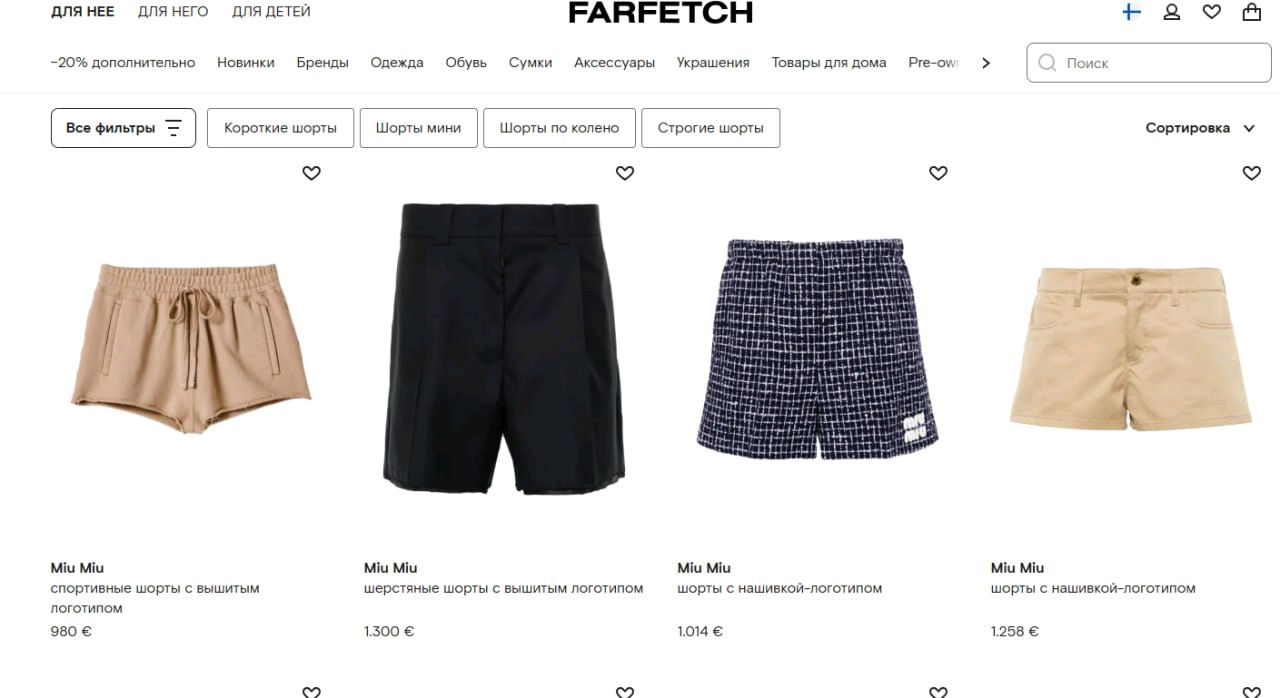Viewport: 1280px width, 698px height.
Task: Open the navy tweed shorts product image
Action: [x=817, y=349]
